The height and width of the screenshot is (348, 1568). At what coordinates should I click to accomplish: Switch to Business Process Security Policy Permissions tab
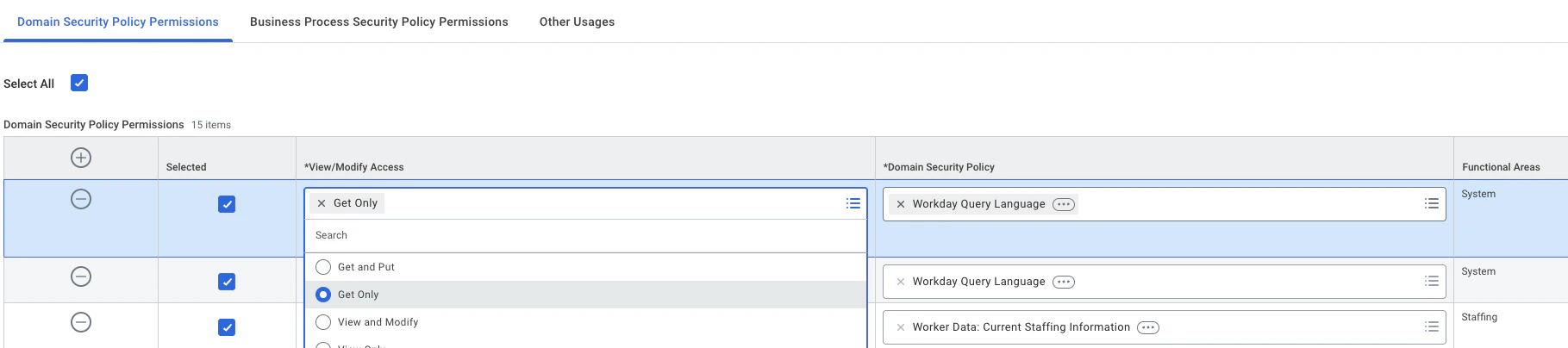379,22
